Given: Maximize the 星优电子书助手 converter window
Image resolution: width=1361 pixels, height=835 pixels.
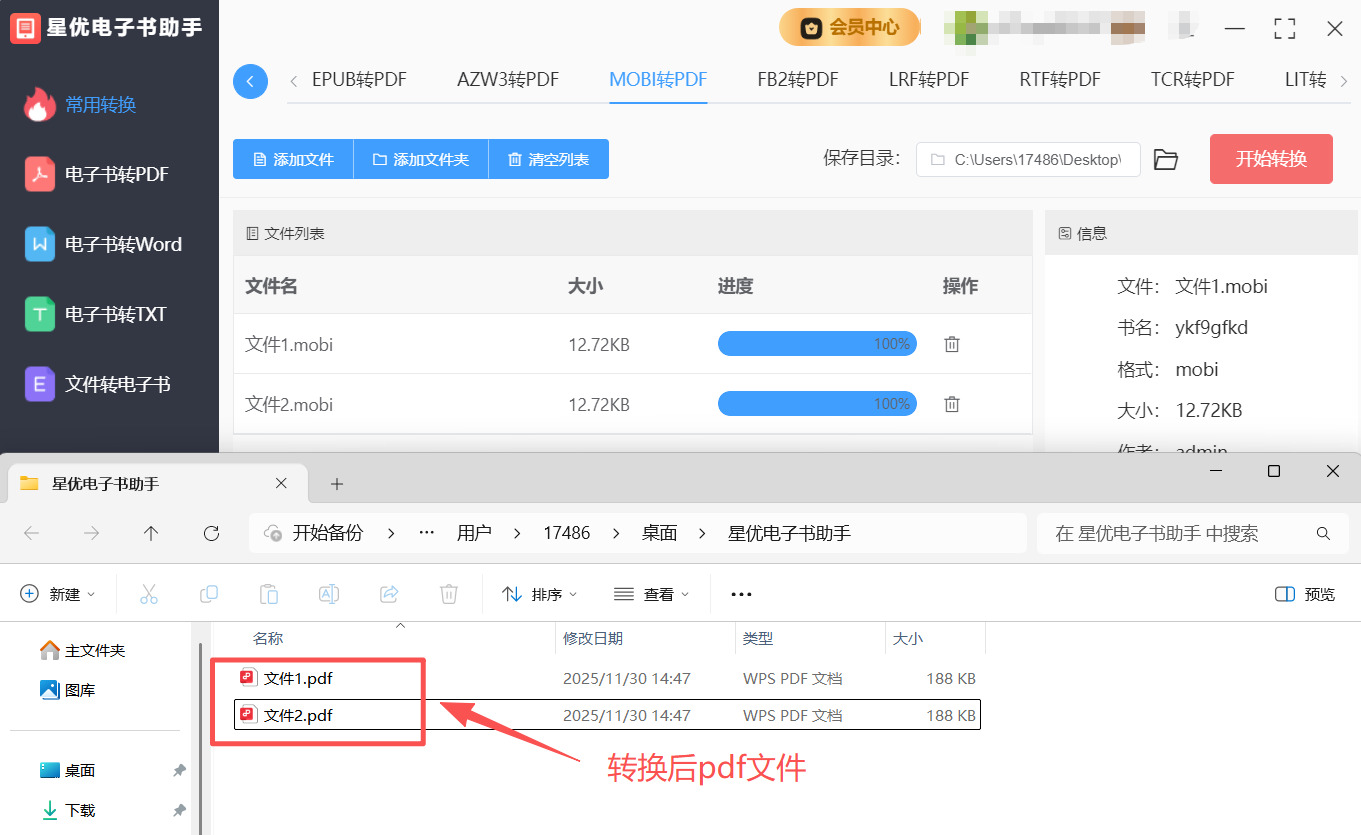Looking at the screenshot, I should [1285, 28].
